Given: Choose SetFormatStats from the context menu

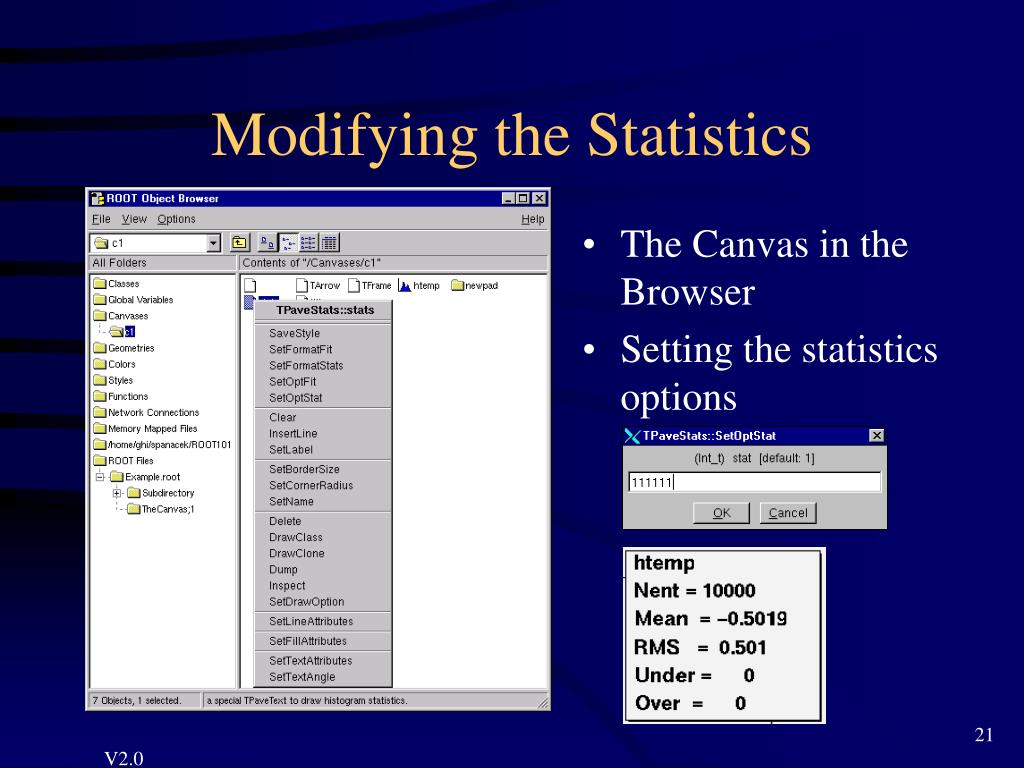Looking at the screenshot, I should tap(323, 366).
